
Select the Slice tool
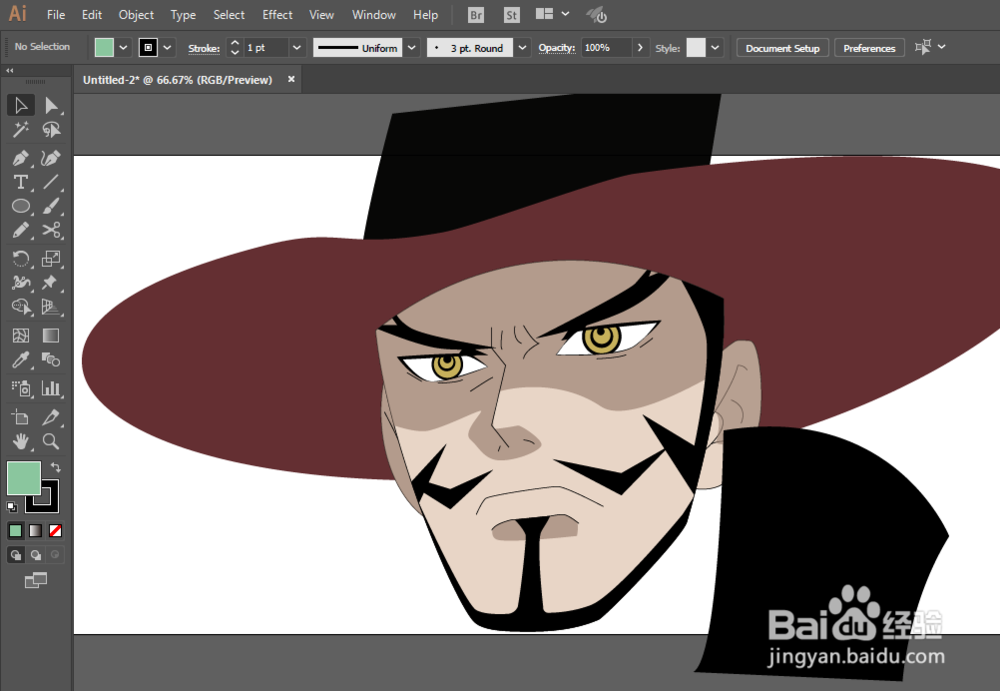(51, 417)
